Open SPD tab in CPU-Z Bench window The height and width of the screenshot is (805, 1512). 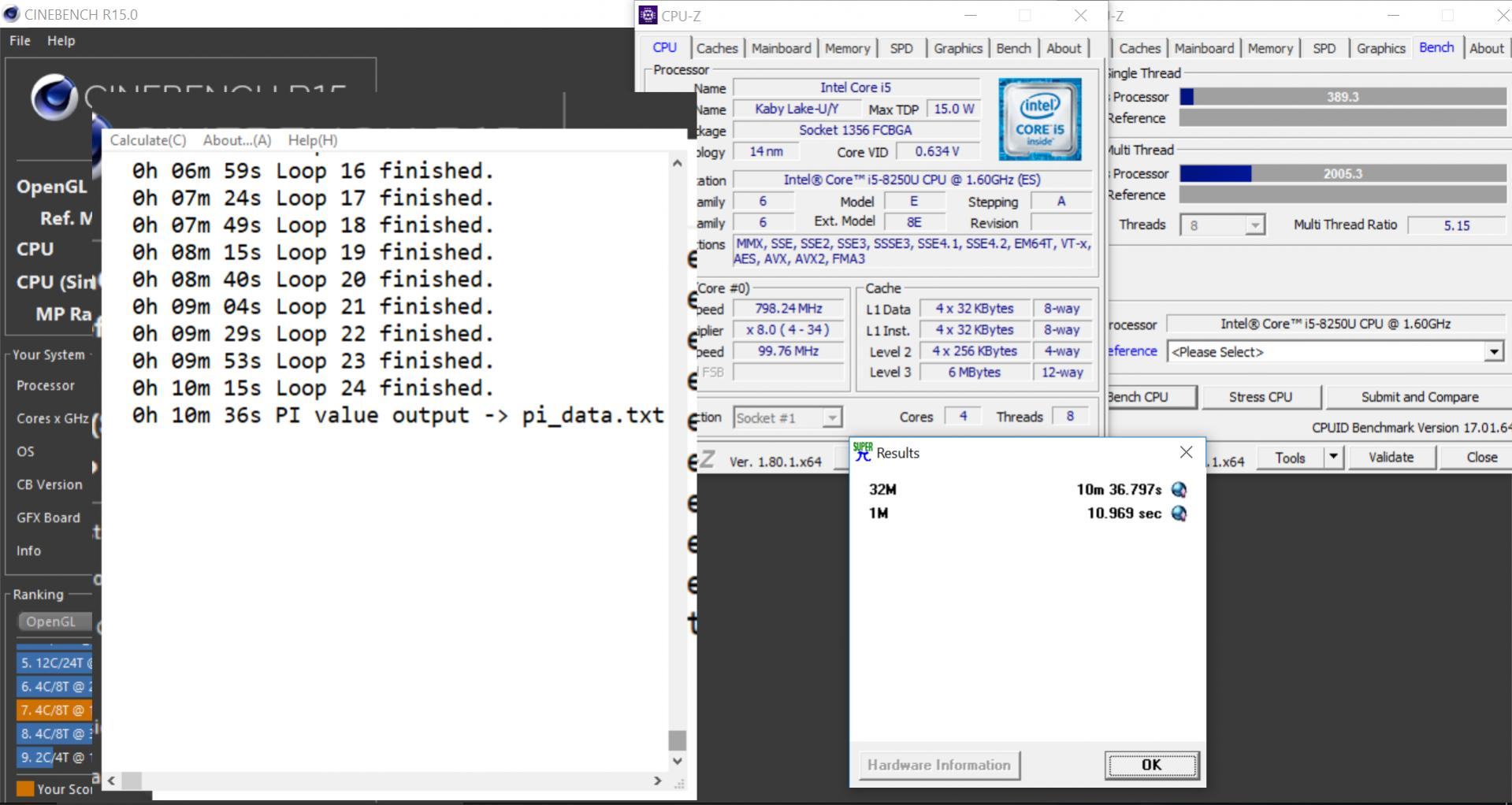tap(1324, 48)
